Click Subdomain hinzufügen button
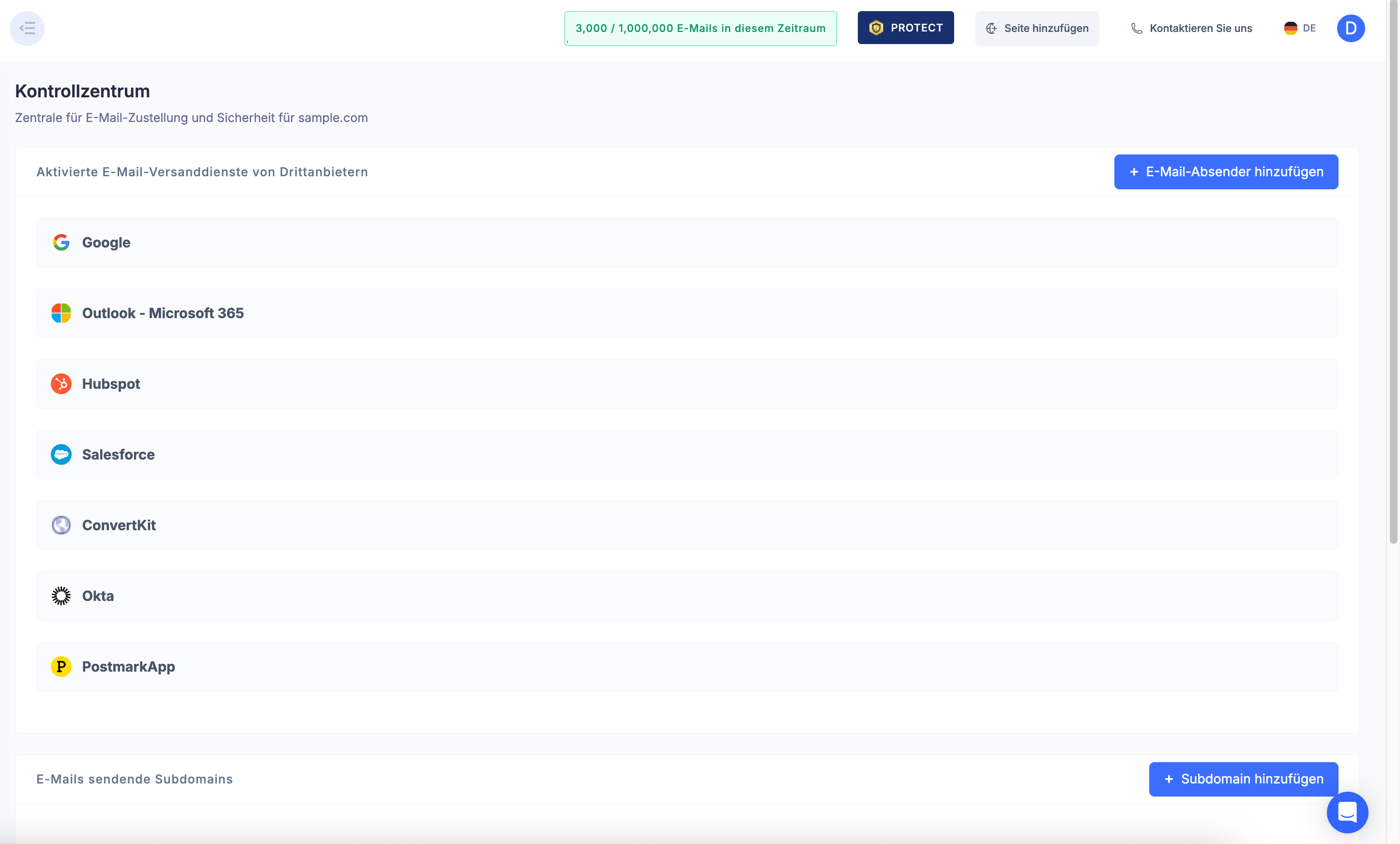1400x844 pixels. click(1243, 779)
